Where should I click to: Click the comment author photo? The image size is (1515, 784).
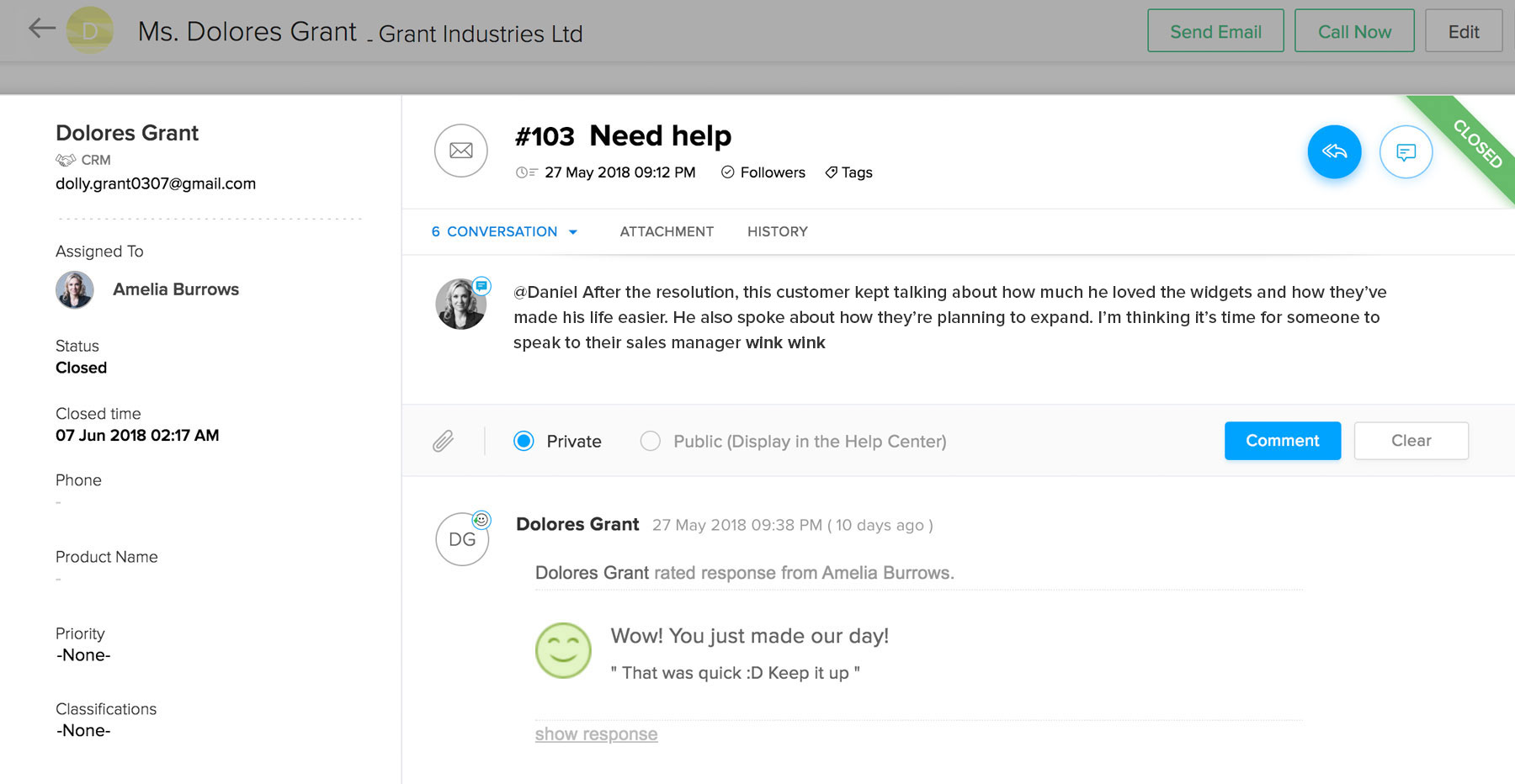coord(460,304)
